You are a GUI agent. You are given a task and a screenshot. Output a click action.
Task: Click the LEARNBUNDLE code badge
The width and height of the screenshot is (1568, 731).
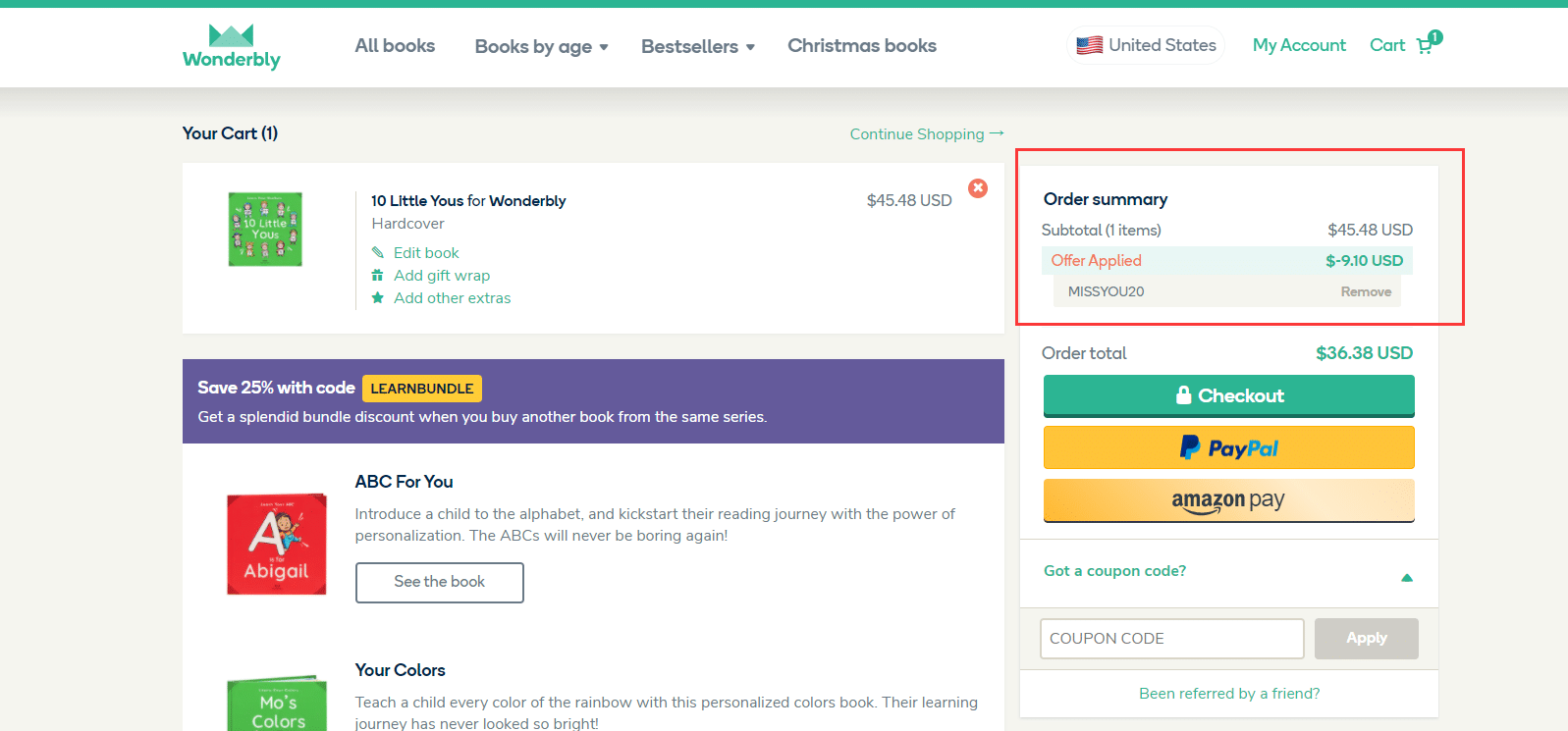click(422, 389)
